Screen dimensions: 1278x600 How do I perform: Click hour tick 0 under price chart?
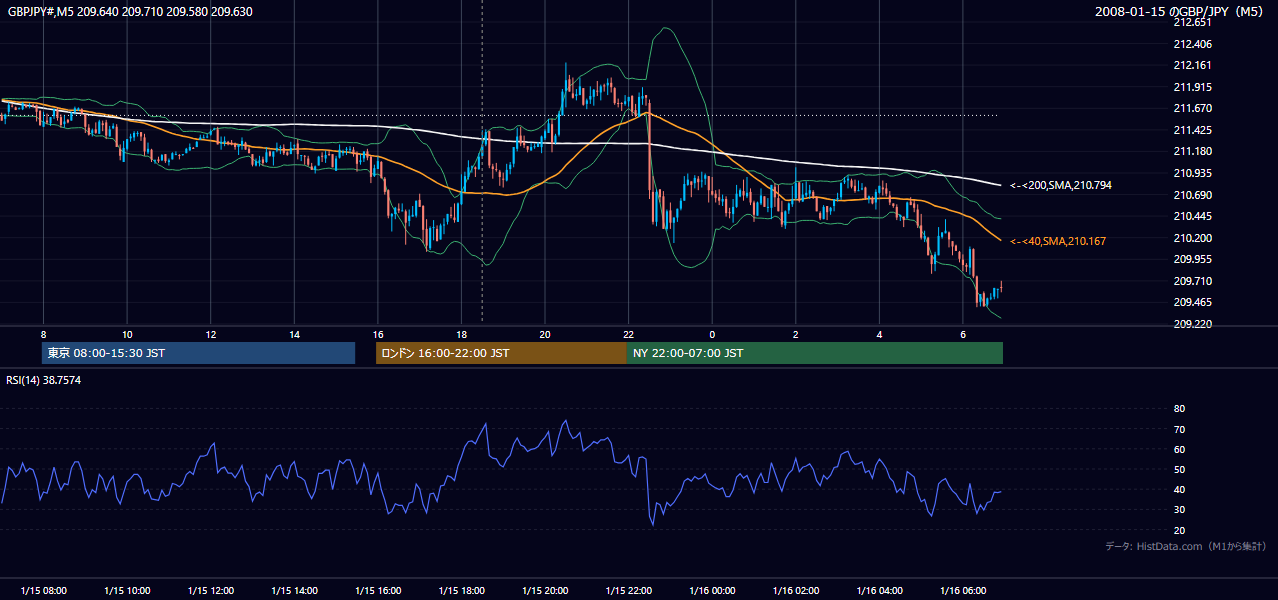click(712, 333)
